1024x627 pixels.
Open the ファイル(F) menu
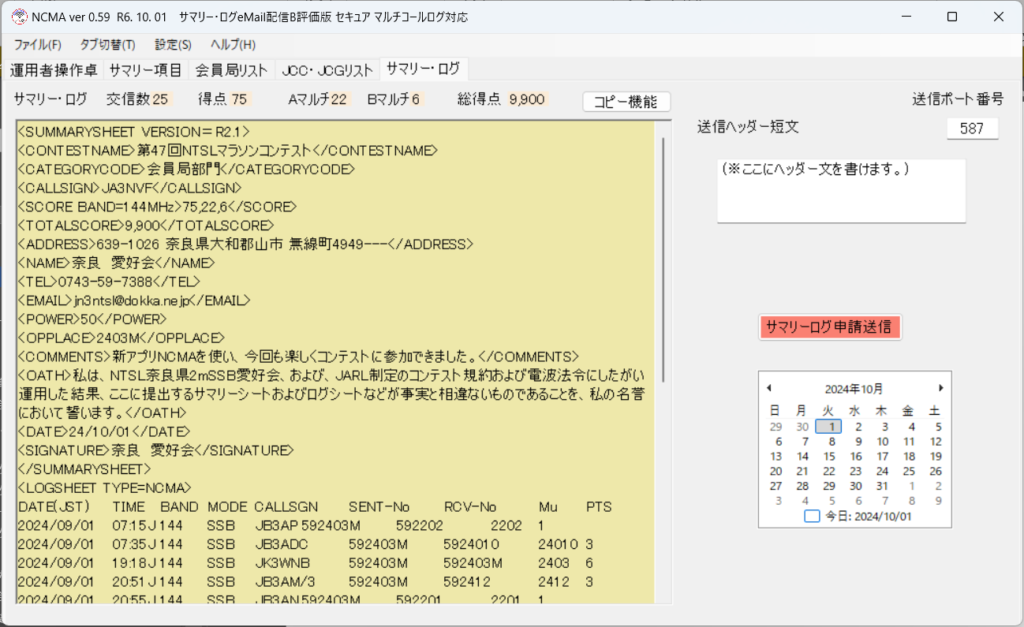38,45
